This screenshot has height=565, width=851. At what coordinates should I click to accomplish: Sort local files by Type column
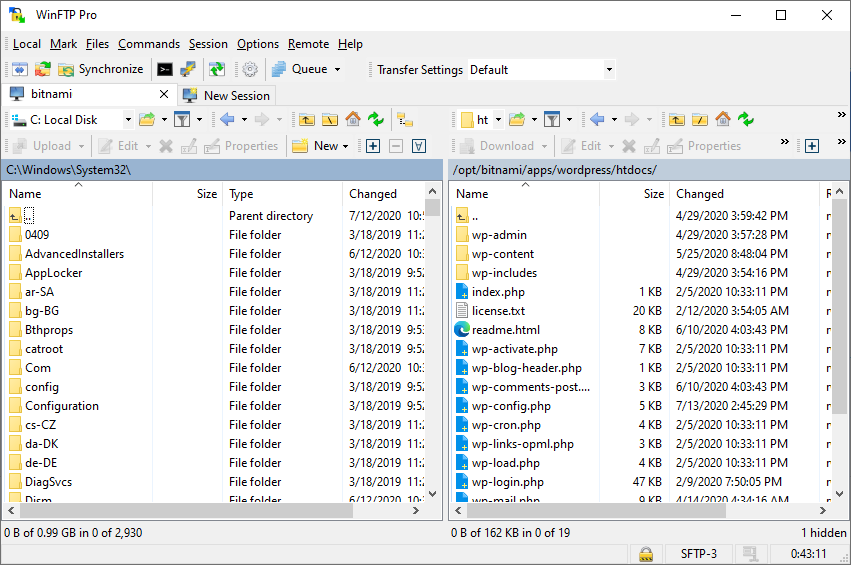click(x=282, y=194)
